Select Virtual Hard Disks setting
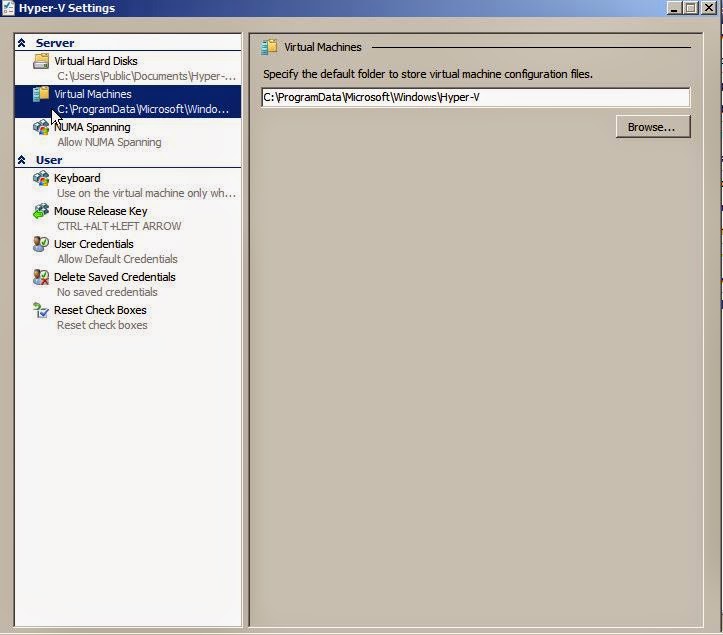The width and height of the screenshot is (723, 635). (128, 68)
